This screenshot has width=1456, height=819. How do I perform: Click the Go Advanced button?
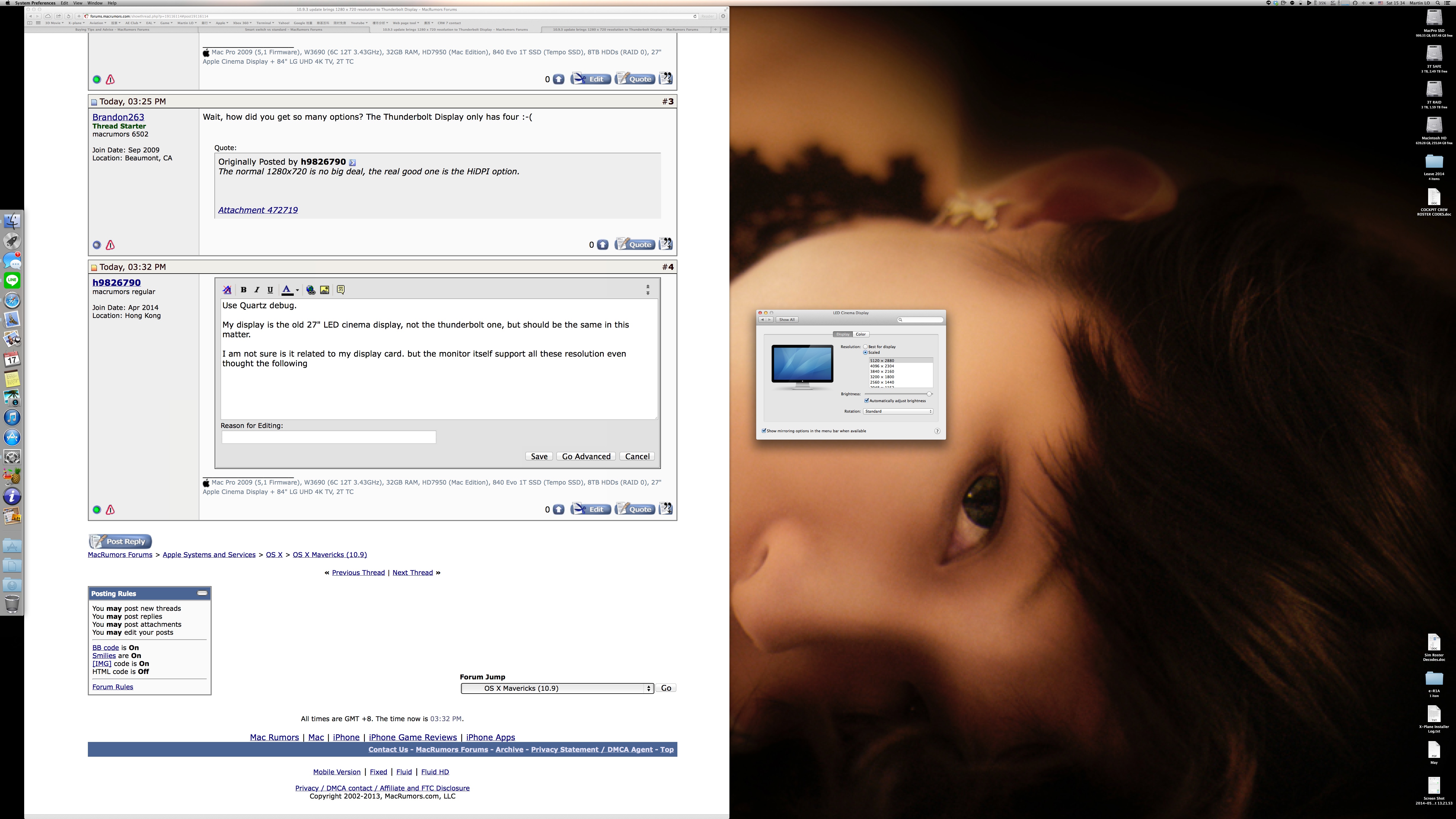point(586,456)
